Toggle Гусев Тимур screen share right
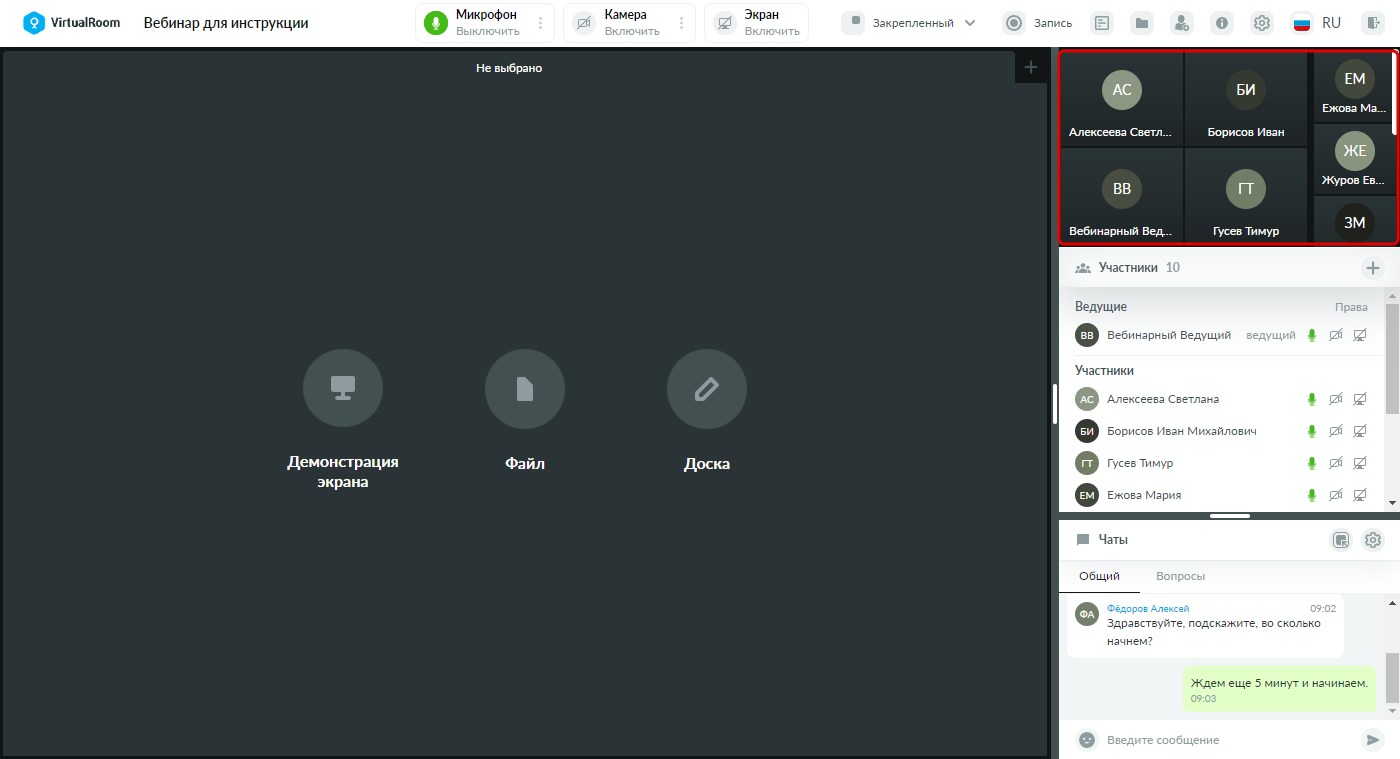The image size is (1400, 759). tap(1360, 463)
